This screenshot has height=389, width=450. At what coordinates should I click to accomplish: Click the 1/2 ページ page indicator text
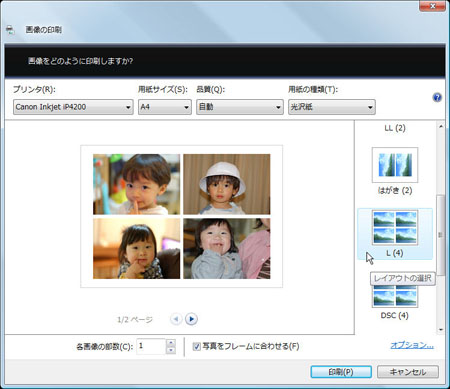(135, 320)
